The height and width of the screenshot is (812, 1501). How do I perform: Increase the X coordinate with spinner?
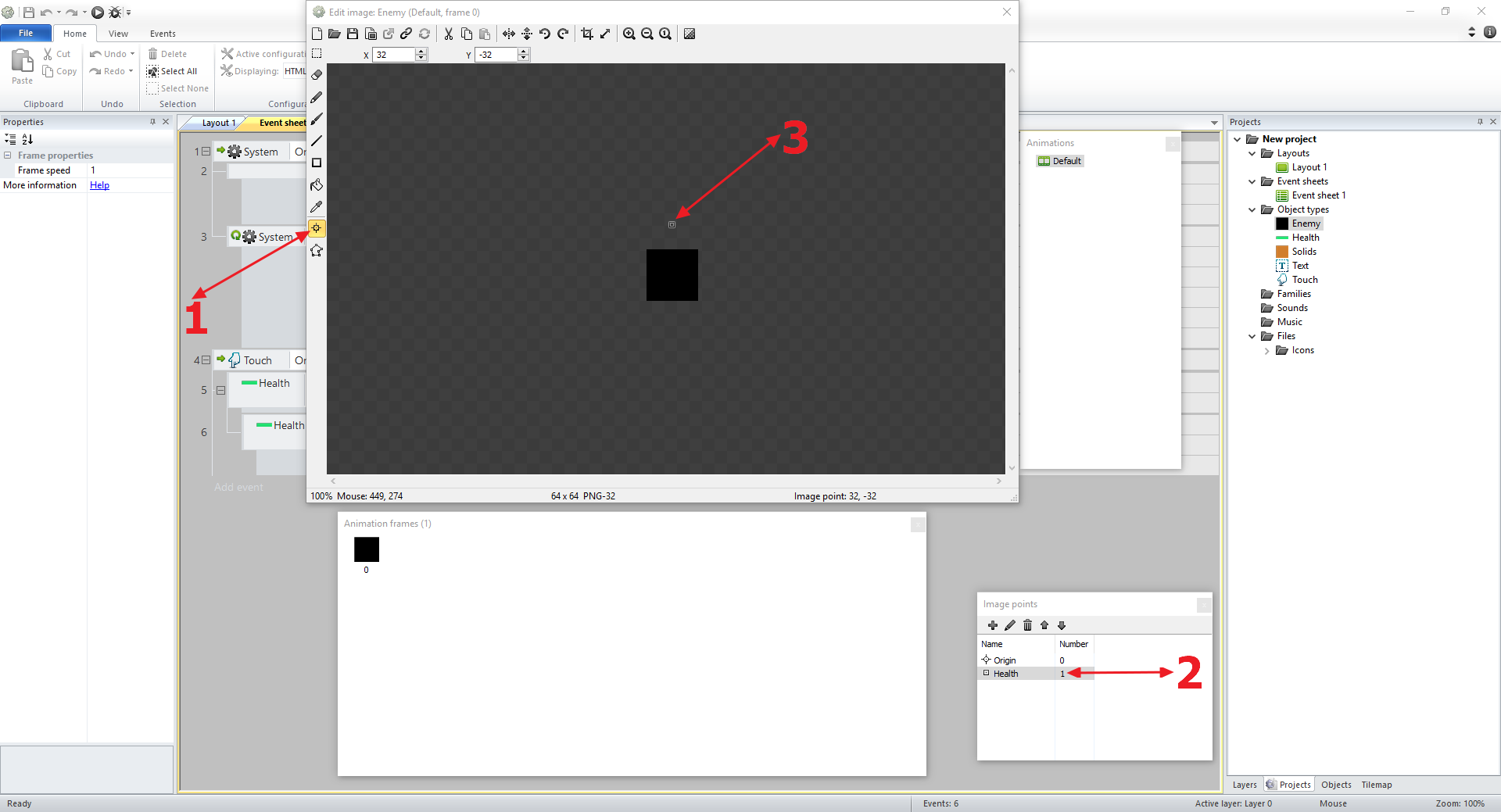pyautogui.click(x=421, y=52)
